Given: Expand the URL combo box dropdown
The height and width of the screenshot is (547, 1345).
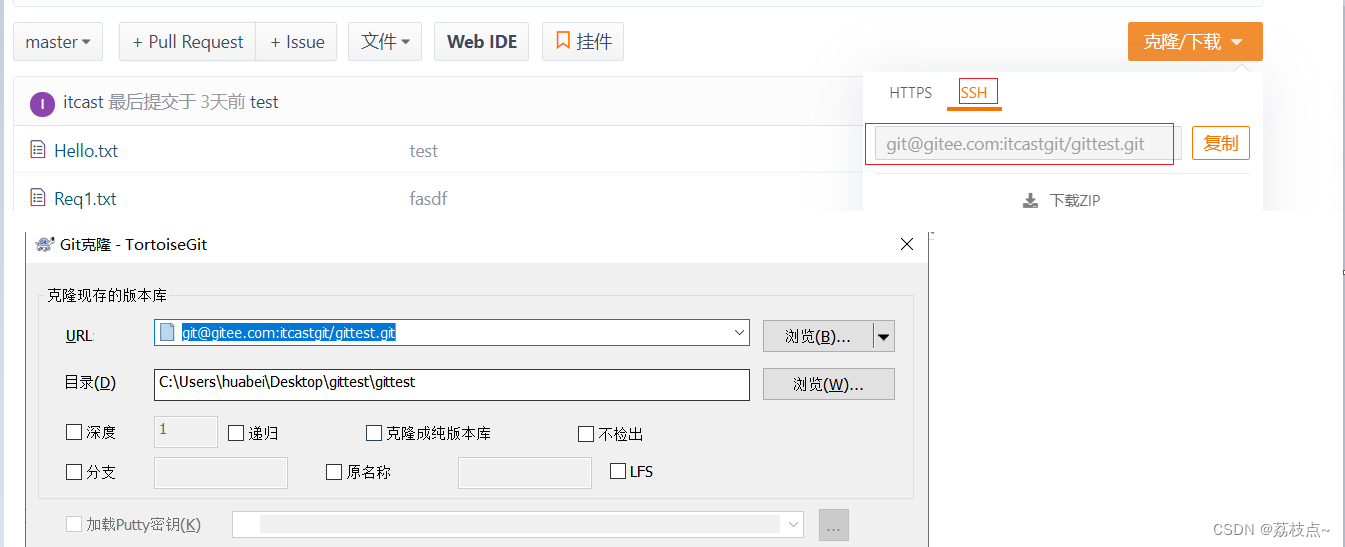Looking at the screenshot, I should (739, 332).
